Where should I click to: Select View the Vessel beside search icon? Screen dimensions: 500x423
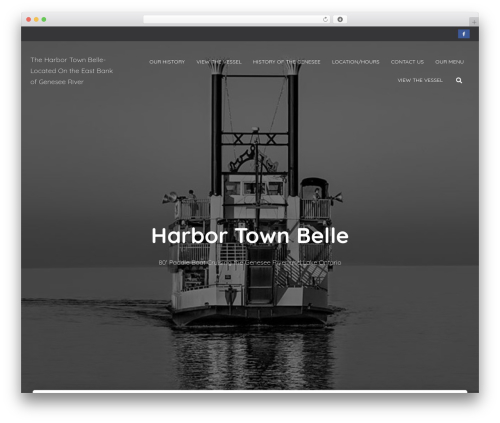point(420,80)
